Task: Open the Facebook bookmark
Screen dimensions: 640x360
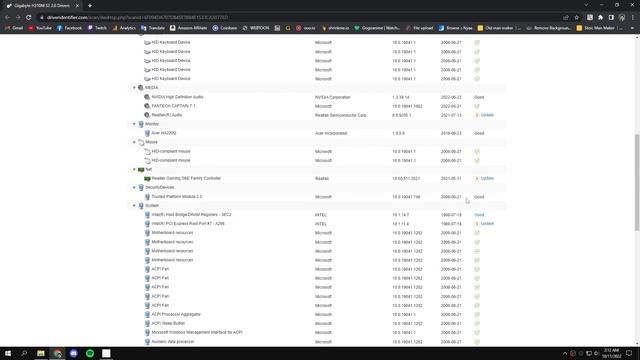Action: [x=69, y=28]
